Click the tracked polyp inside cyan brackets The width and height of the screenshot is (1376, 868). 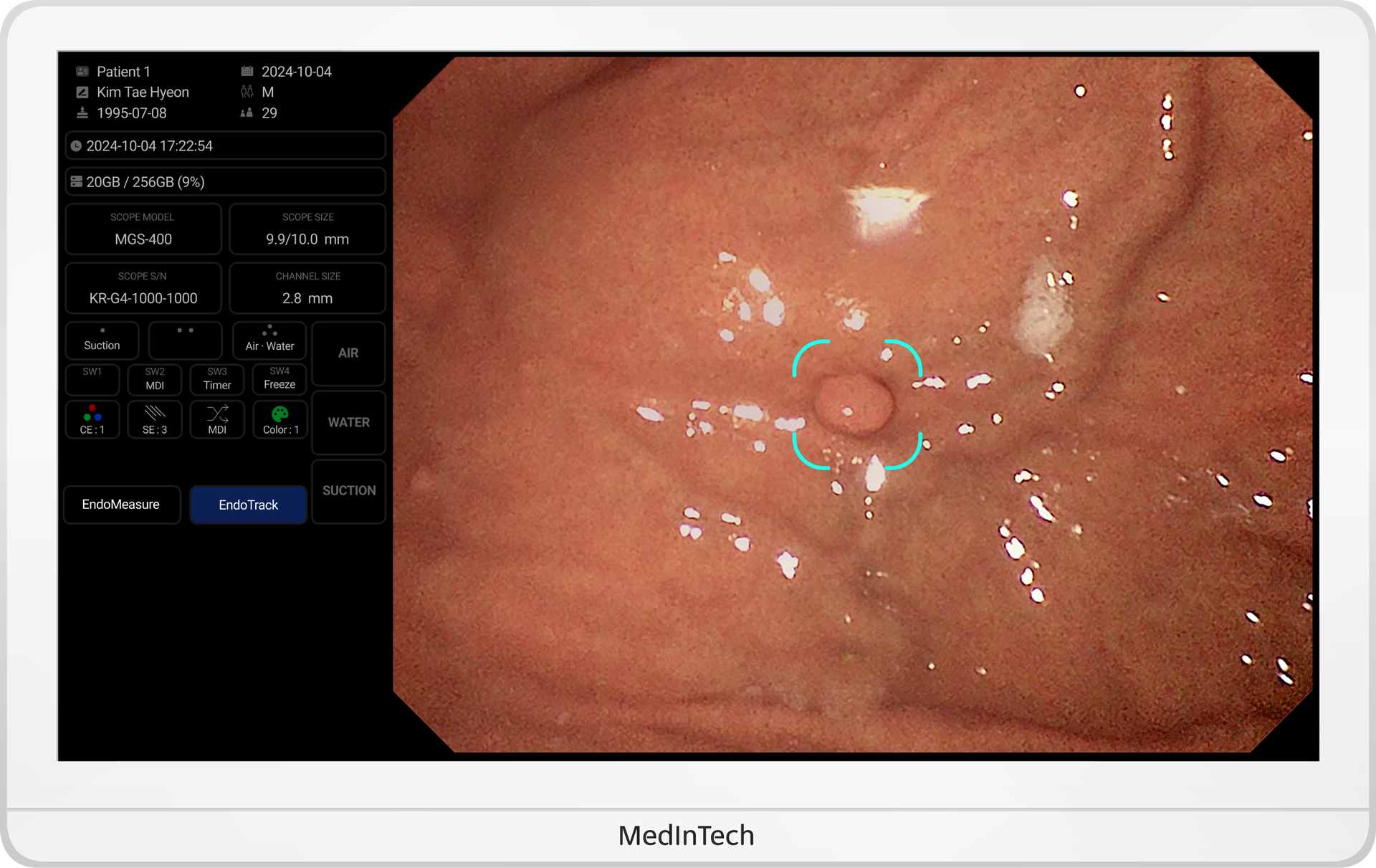[x=854, y=404]
